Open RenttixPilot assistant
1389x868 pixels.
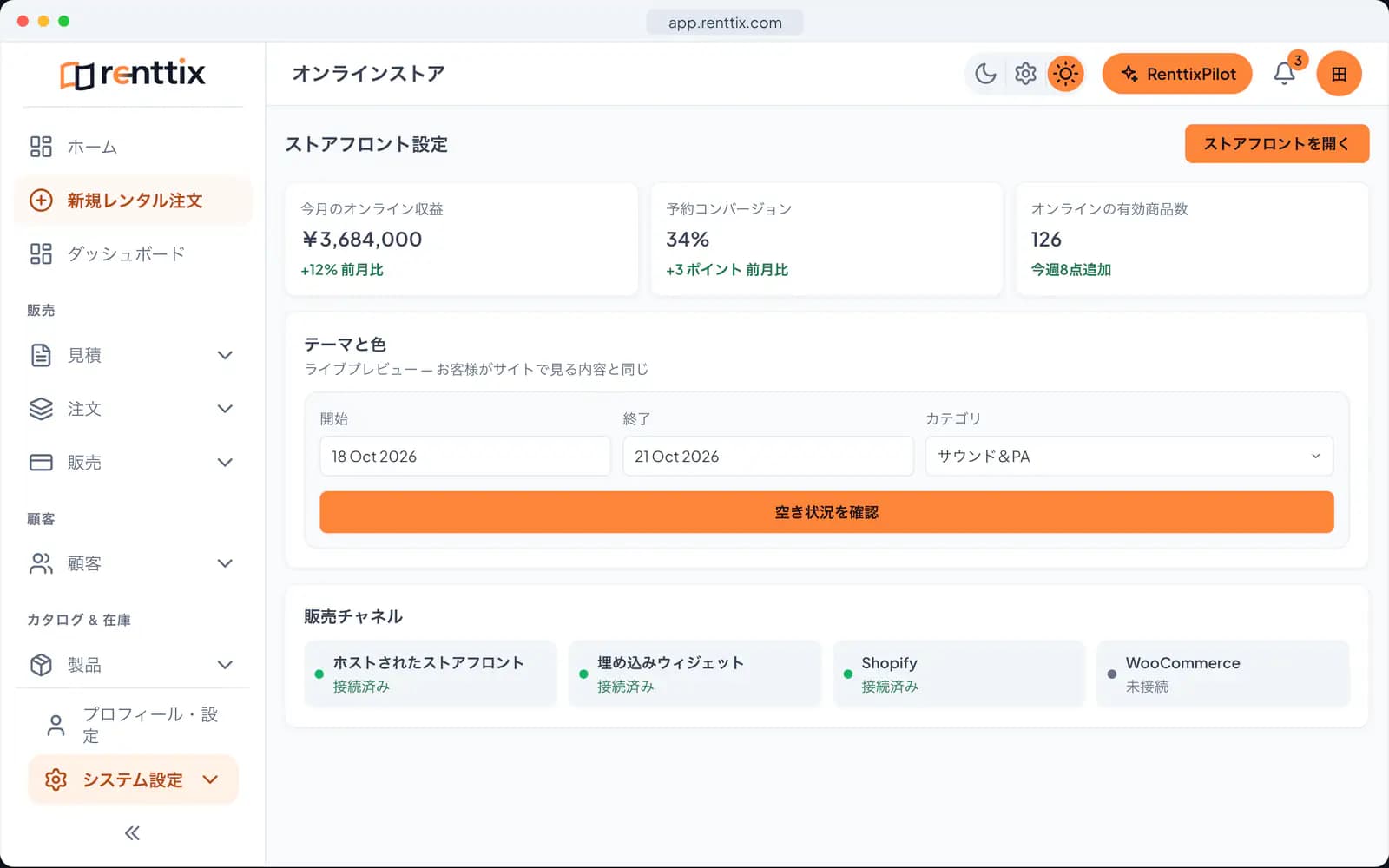1177,74
